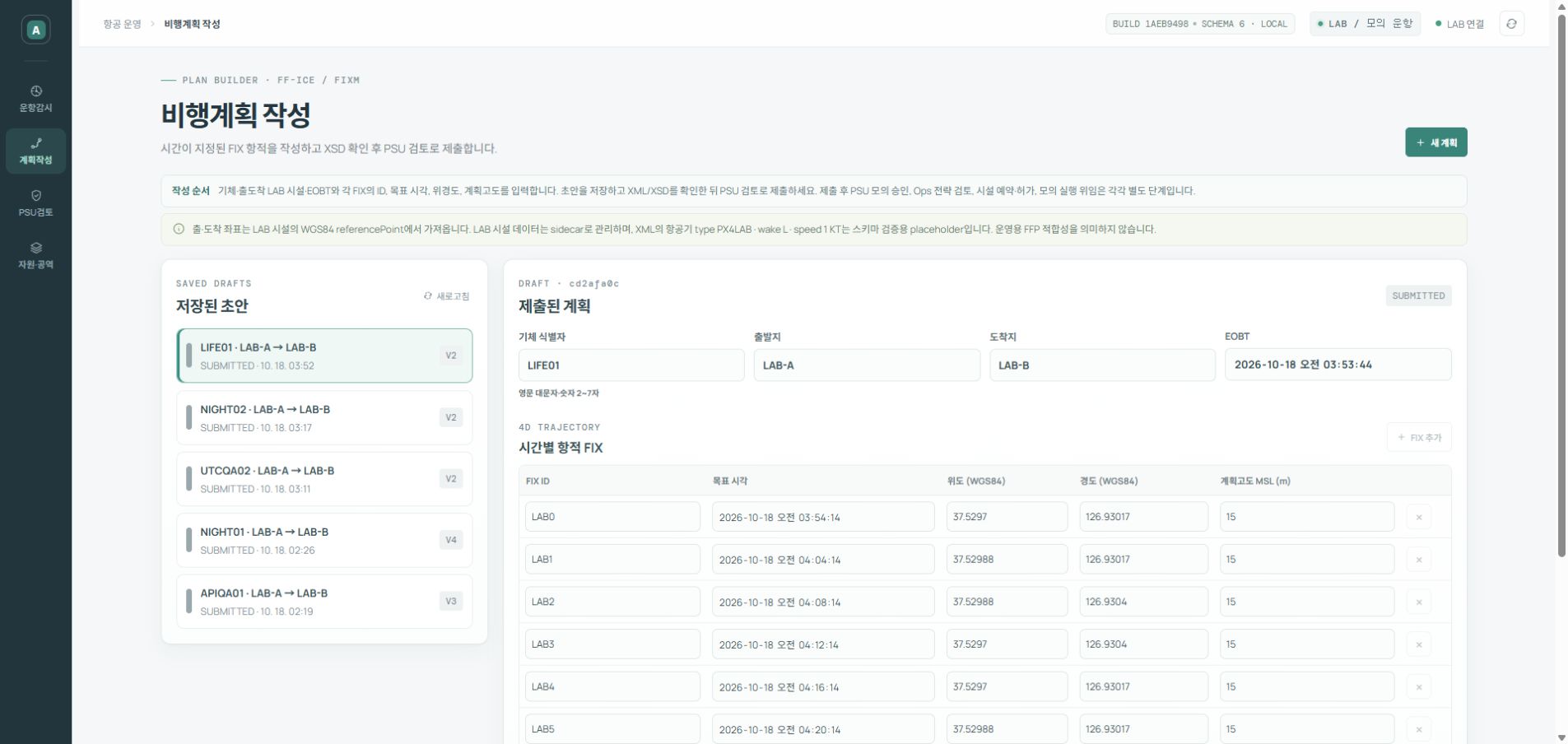Click the LAB 연결 status indicator
Image resolution: width=1568 pixels, height=744 pixels.
(1459, 24)
